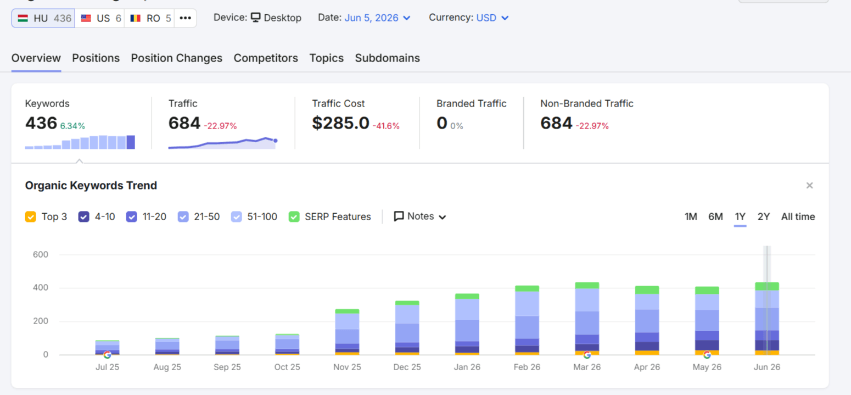Expand the Notes dropdown

tap(420, 216)
